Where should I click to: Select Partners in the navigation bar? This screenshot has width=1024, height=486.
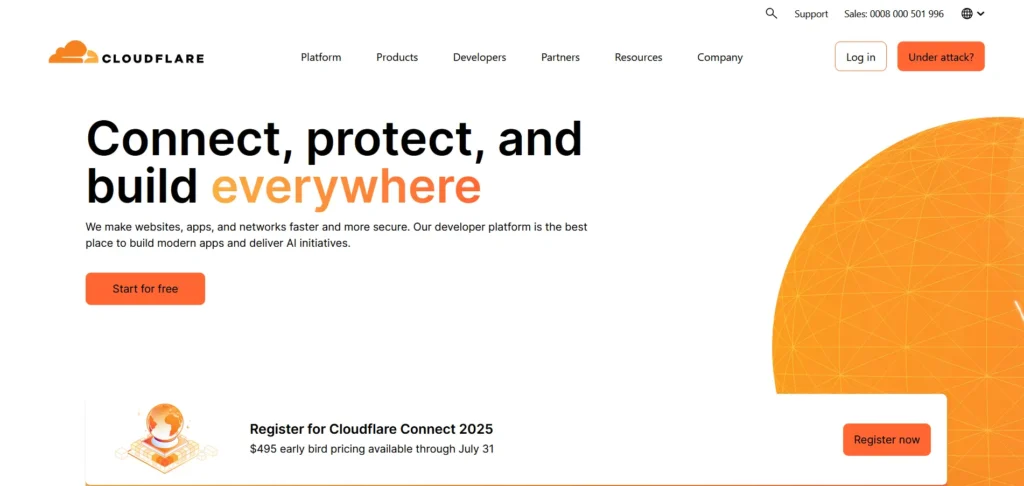coord(560,57)
